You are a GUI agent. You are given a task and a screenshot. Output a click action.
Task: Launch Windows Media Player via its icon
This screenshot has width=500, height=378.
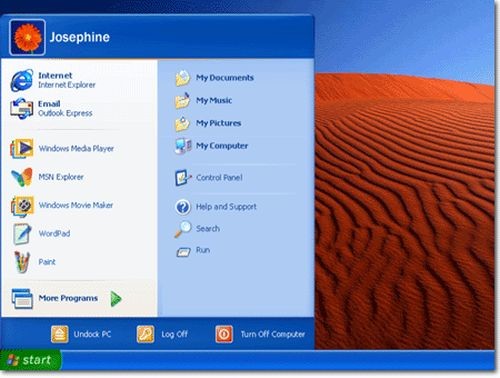[x=22, y=149]
